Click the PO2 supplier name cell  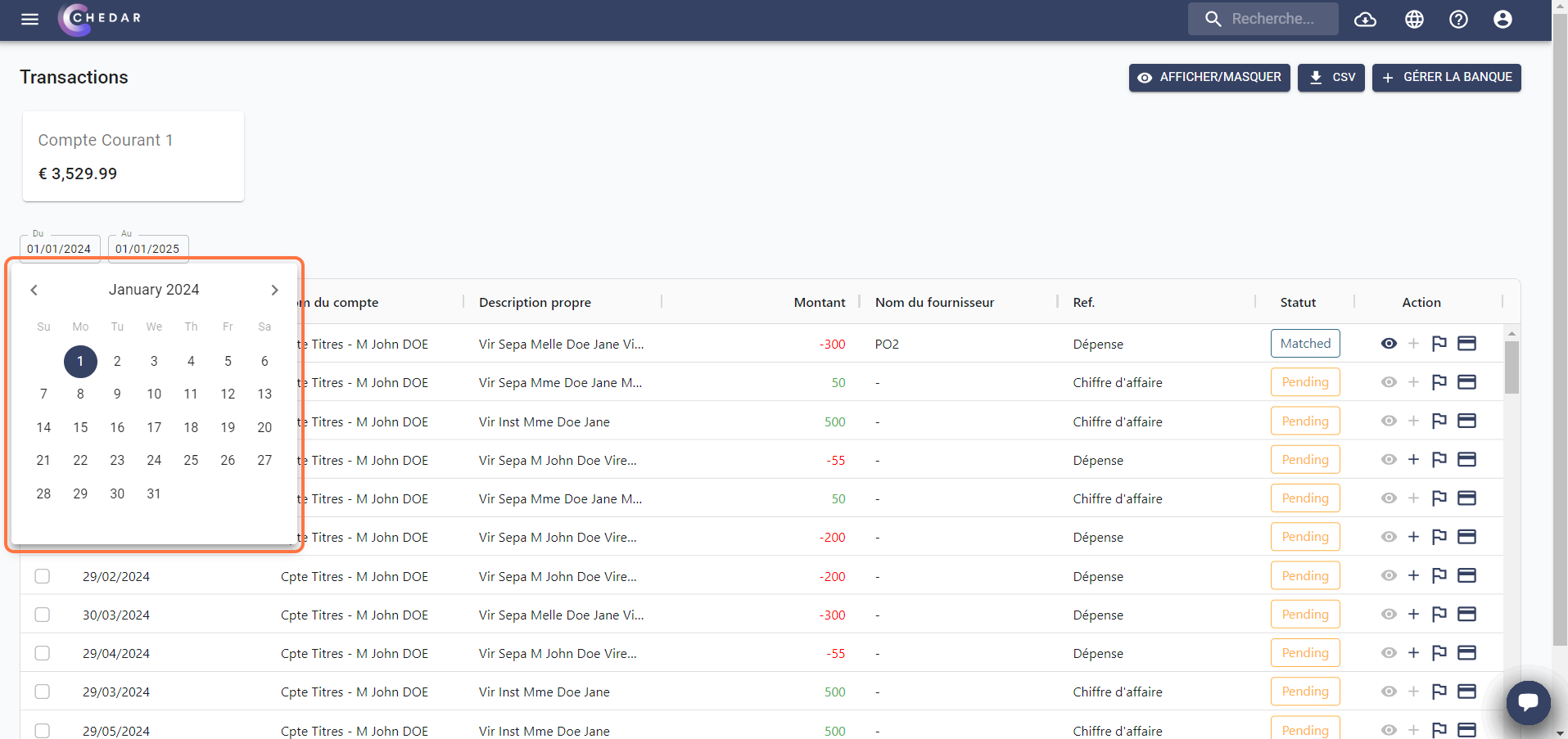point(887,344)
